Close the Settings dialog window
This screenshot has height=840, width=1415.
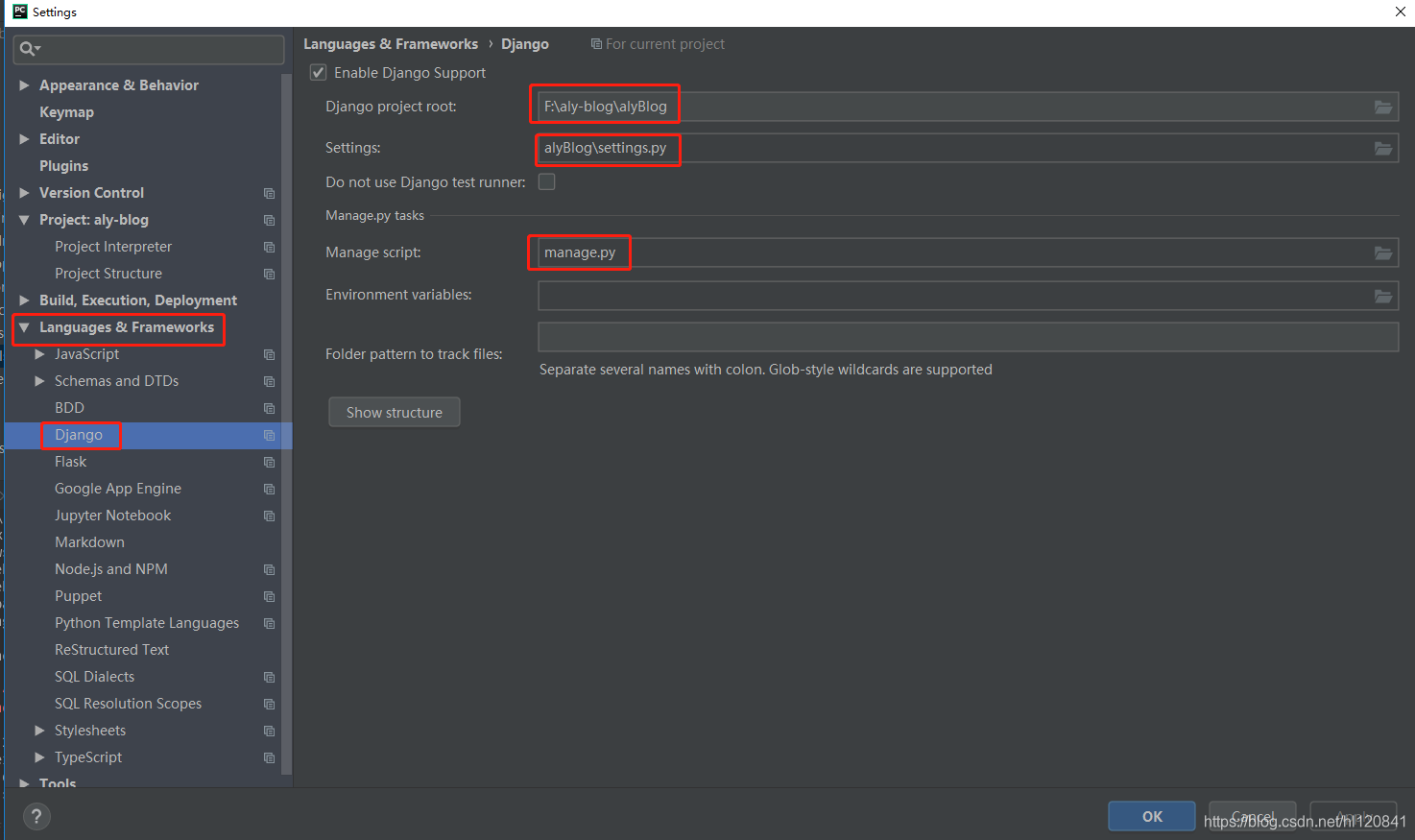[1400, 12]
